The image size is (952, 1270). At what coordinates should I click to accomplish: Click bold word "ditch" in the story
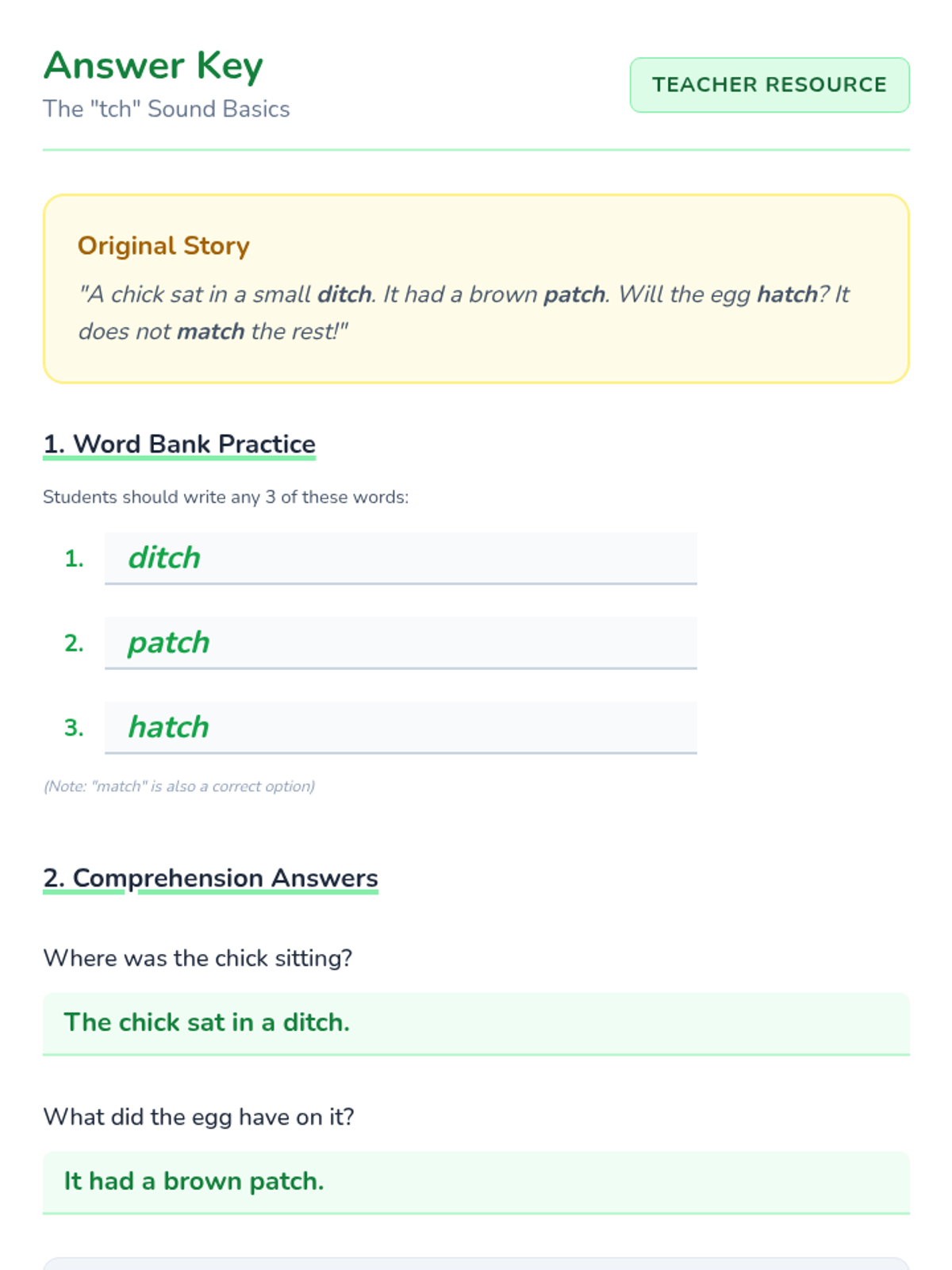tap(344, 294)
